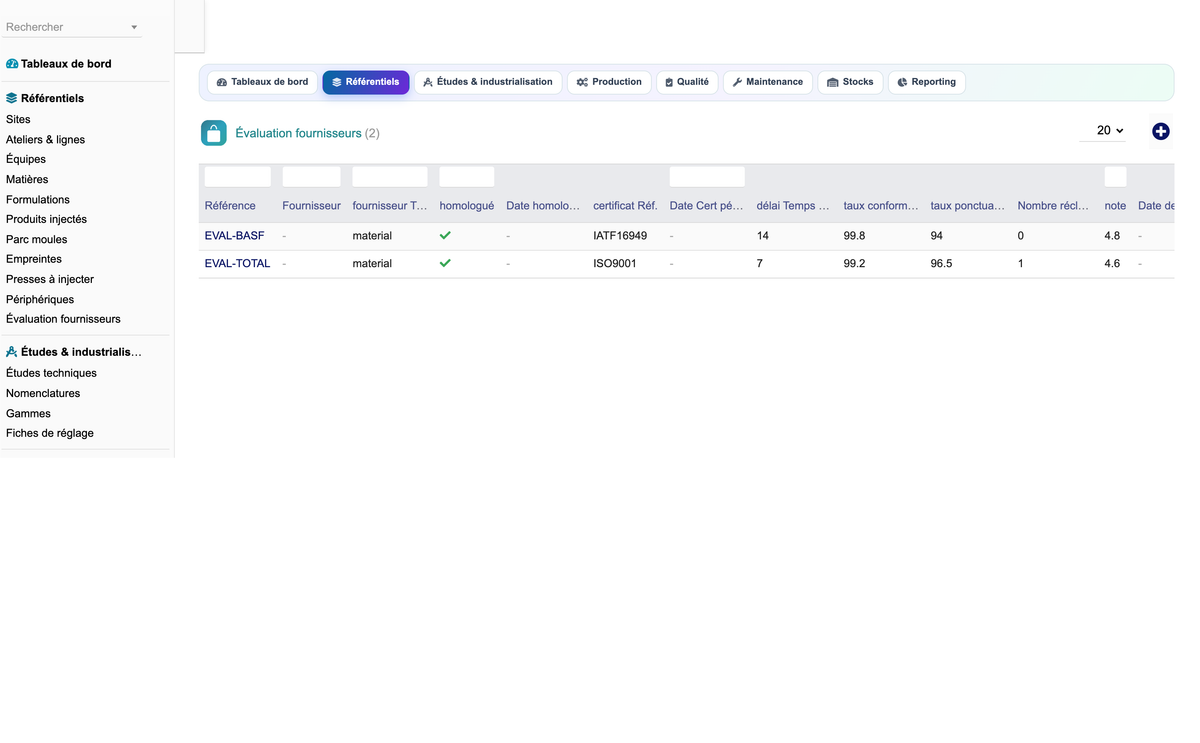Open Études techniques in the sidebar

[x=51, y=373]
